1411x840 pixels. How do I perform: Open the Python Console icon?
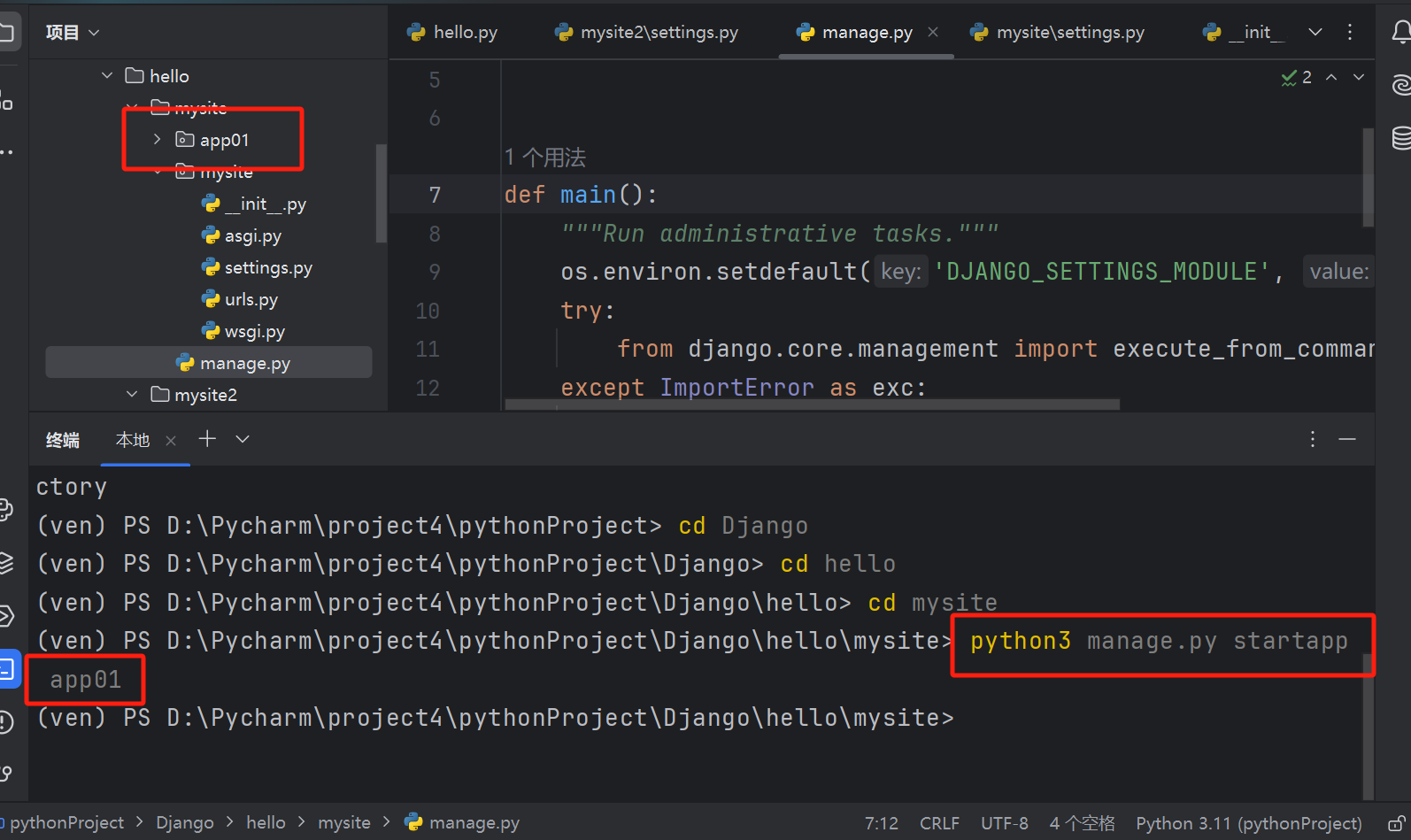(7, 510)
